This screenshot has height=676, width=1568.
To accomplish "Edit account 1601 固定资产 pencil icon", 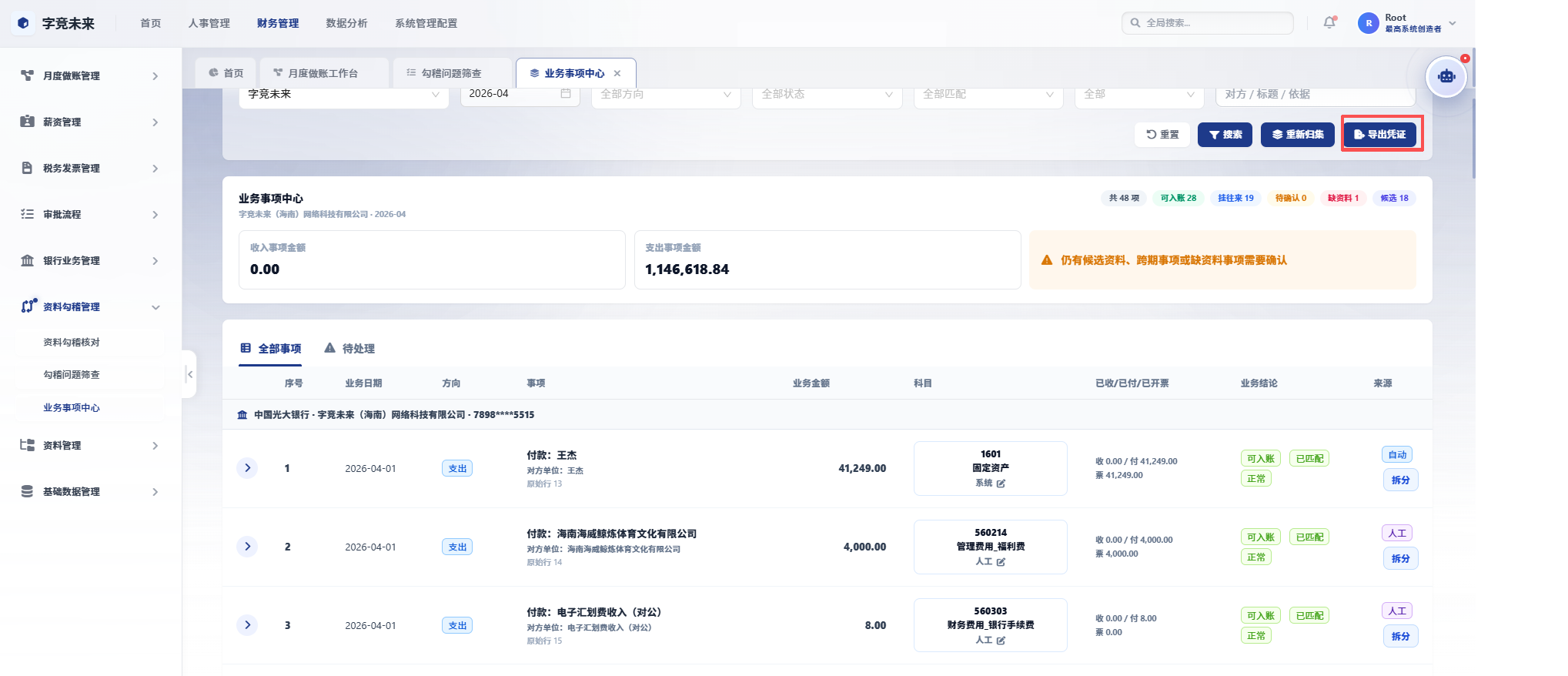I will 1001,484.
